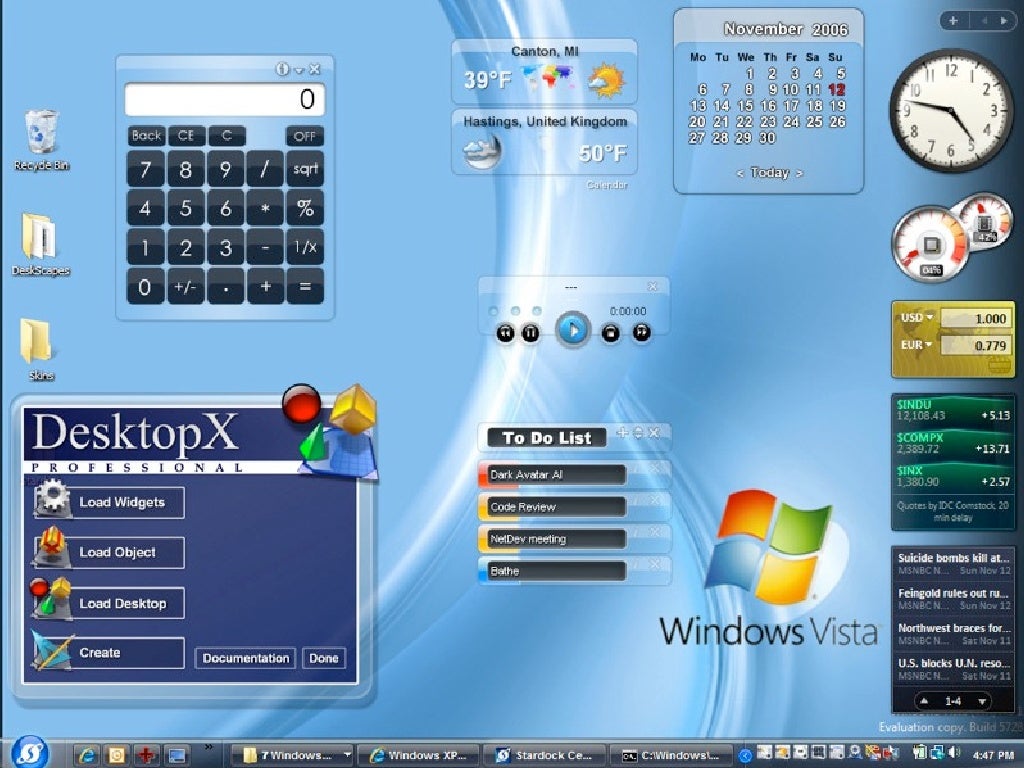Click Load Object in DesktopX
The image size is (1024, 768).
tap(108, 552)
